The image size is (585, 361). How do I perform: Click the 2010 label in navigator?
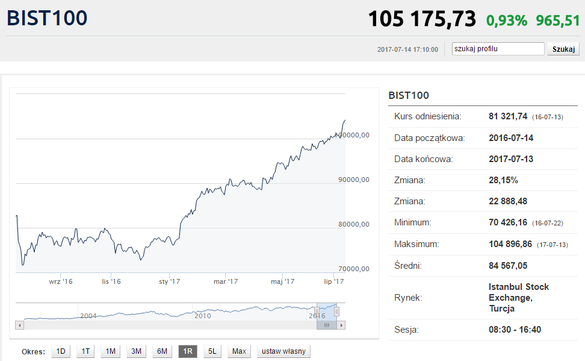tap(202, 316)
